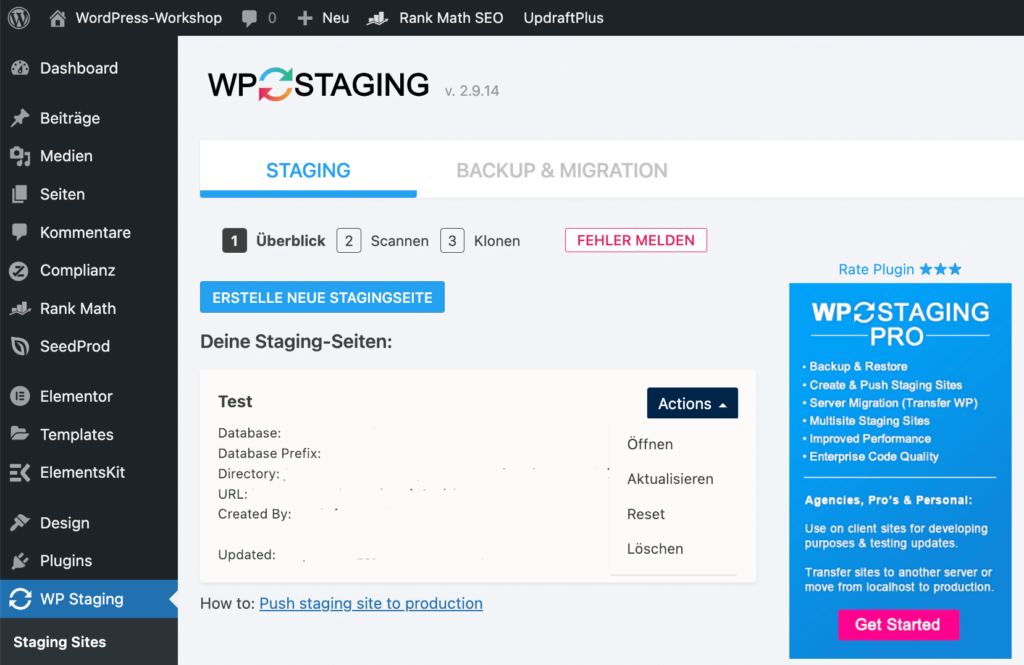Screen dimensions: 1024x665
Task: Click the SeedProd leaf icon
Action: pos(20,346)
